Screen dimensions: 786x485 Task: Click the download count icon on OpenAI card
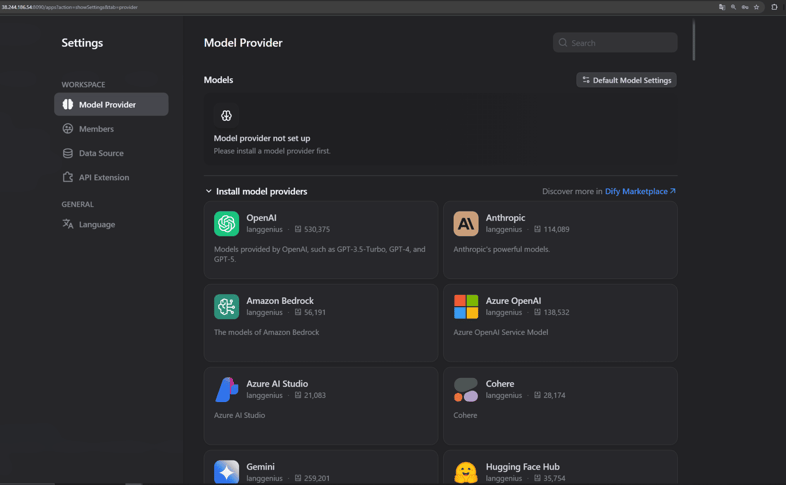(x=298, y=229)
